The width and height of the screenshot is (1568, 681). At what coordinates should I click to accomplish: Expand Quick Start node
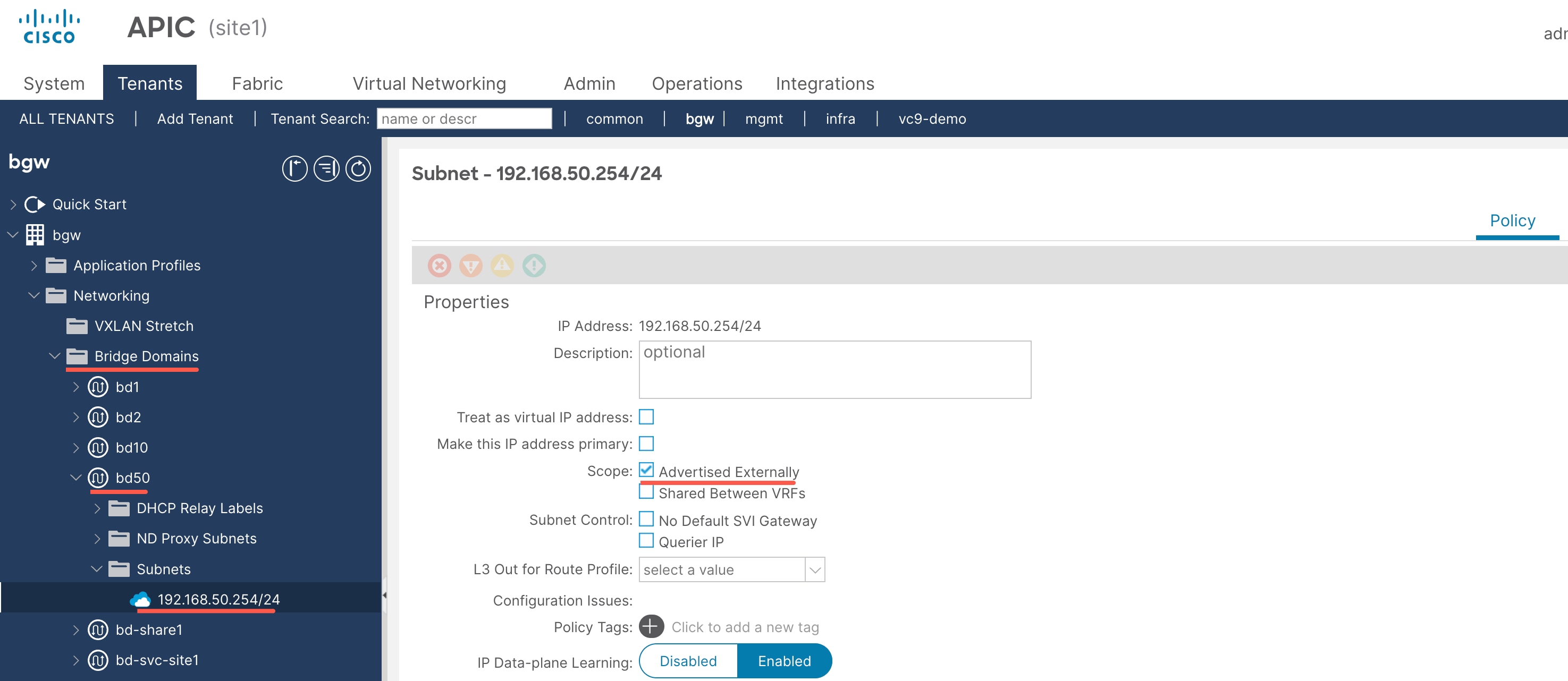(13, 205)
